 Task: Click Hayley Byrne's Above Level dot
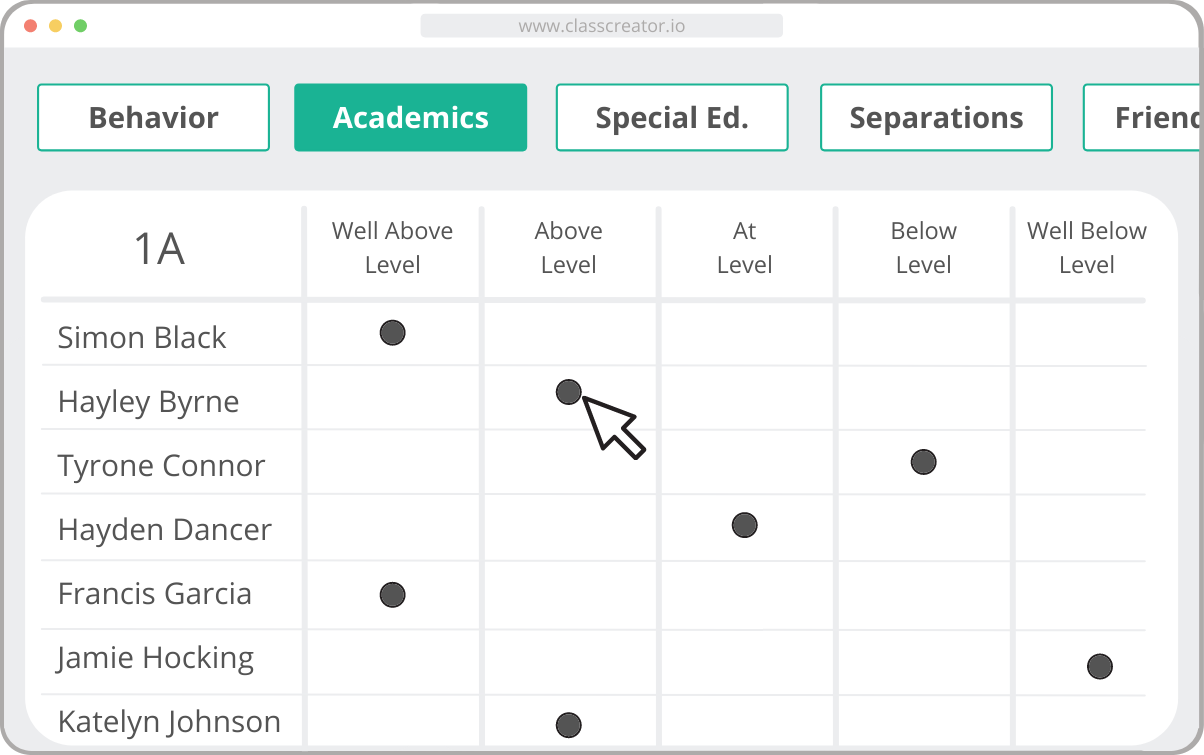[x=568, y=392]
